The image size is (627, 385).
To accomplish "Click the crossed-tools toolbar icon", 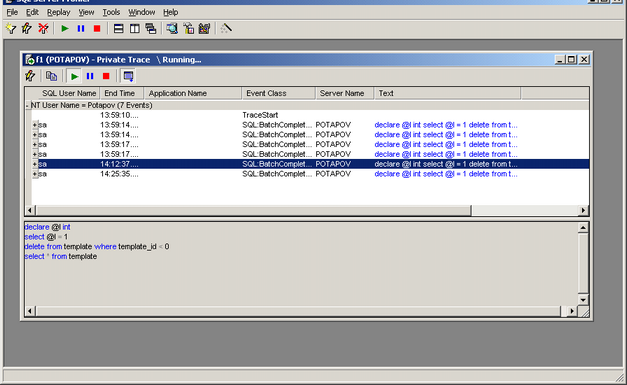I will coord(204,28).
